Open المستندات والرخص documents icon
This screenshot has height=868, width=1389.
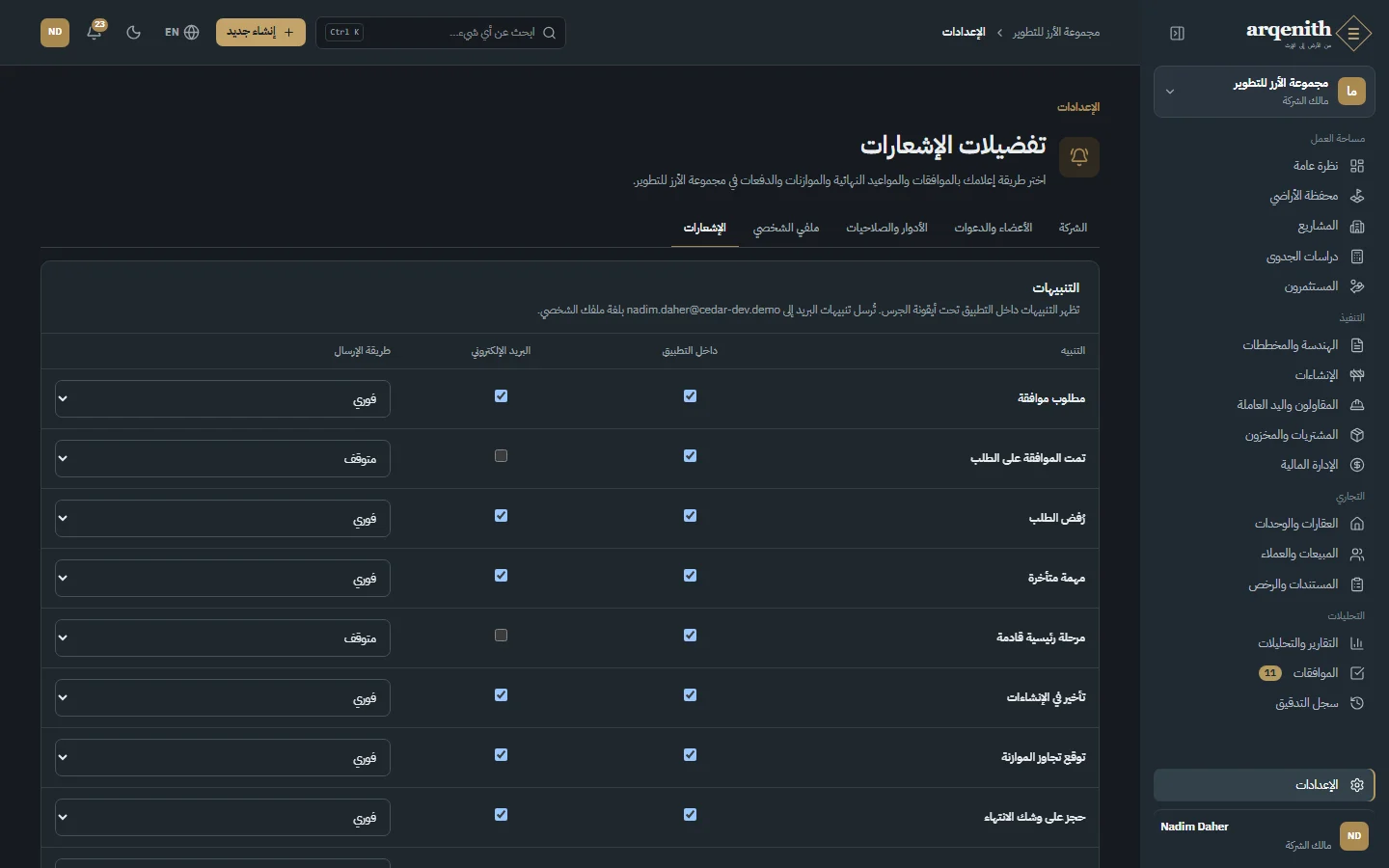(x=1357, y=584)
